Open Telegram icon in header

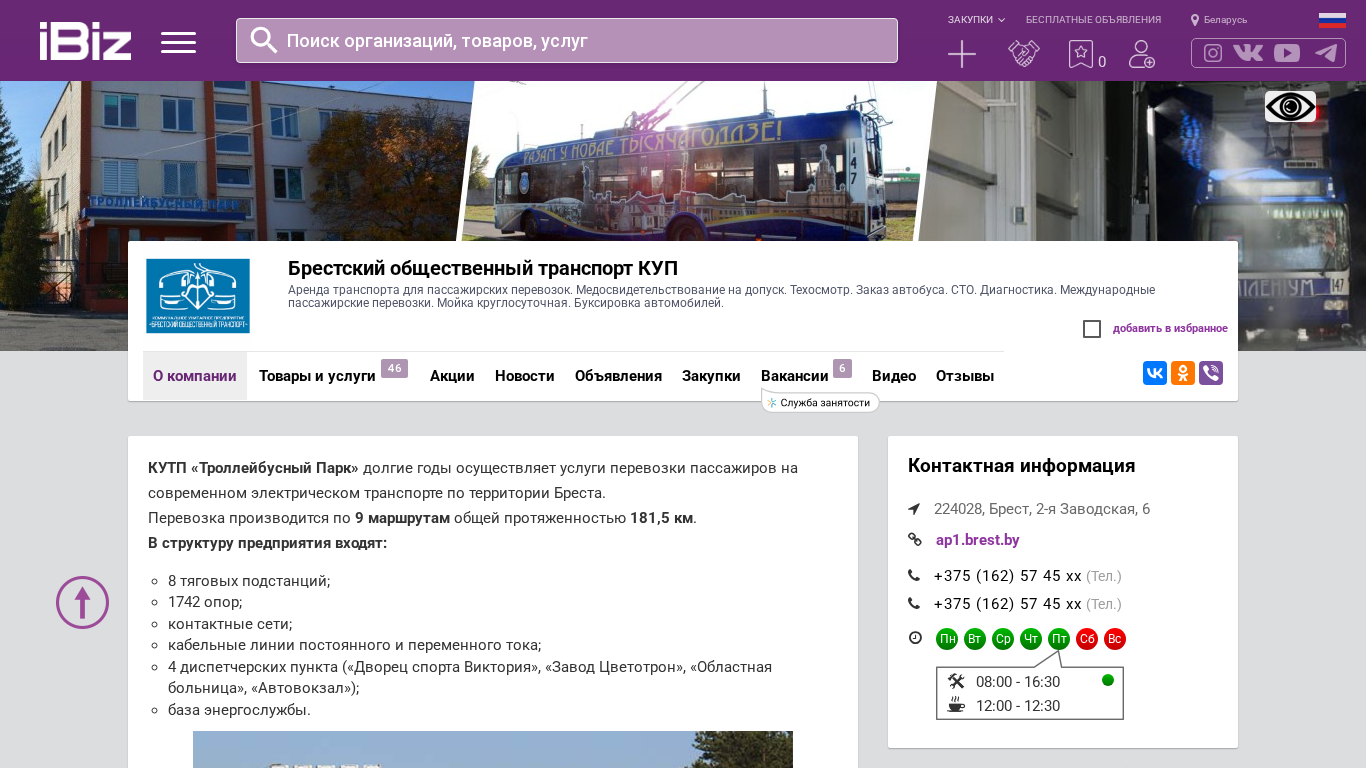click(x=1326, y=53)
